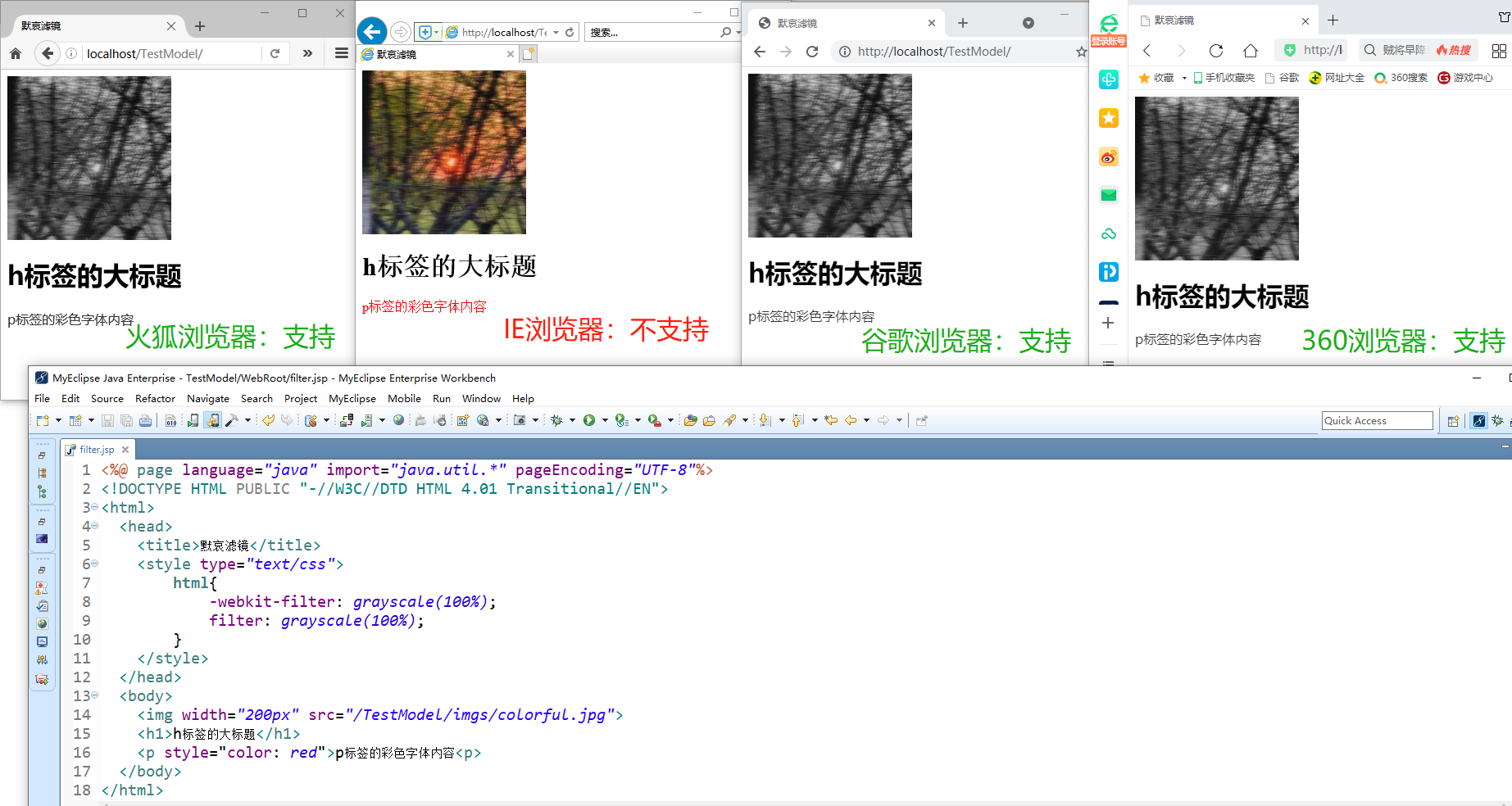Select the Weibo icon in 360 sidebar
This screenshot has height=806, width=1512.
[1108, 156]
